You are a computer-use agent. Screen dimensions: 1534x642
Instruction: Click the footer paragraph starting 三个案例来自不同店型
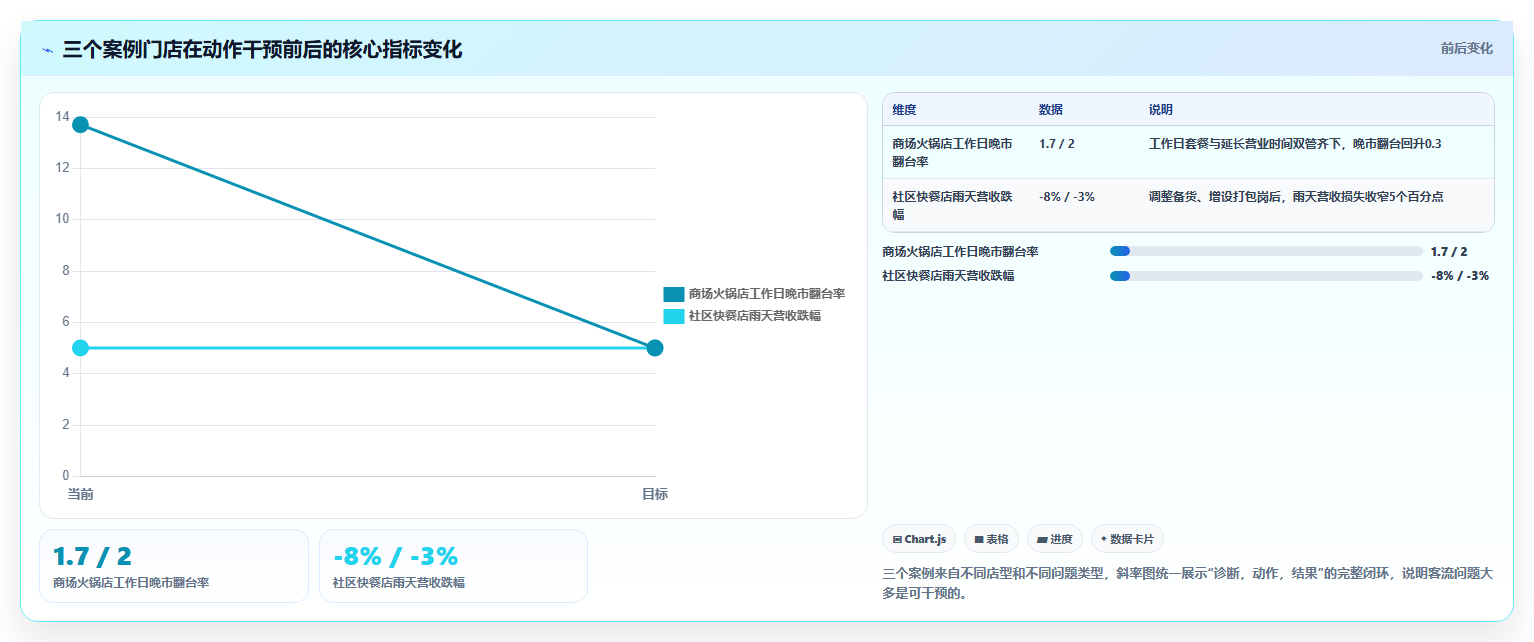1187,583
